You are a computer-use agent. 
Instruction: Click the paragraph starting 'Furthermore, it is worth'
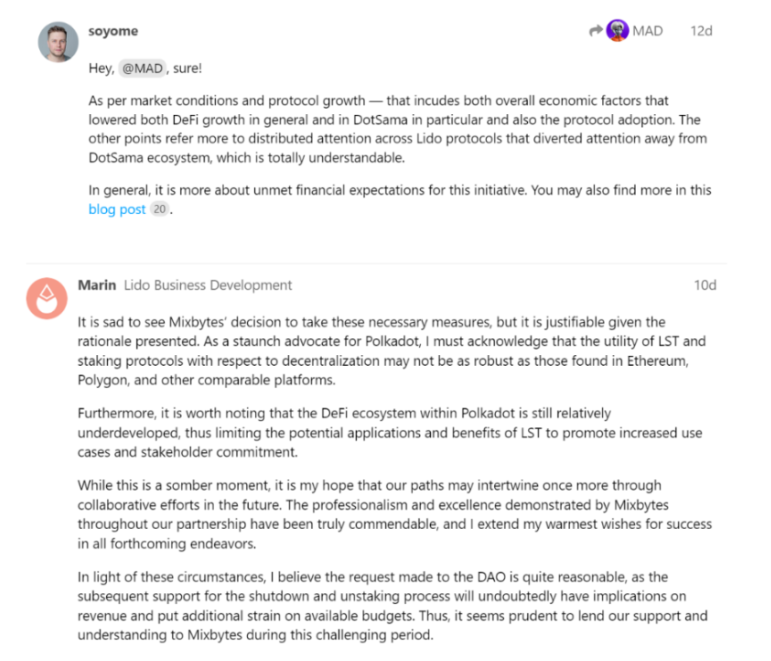click(390, 432)
